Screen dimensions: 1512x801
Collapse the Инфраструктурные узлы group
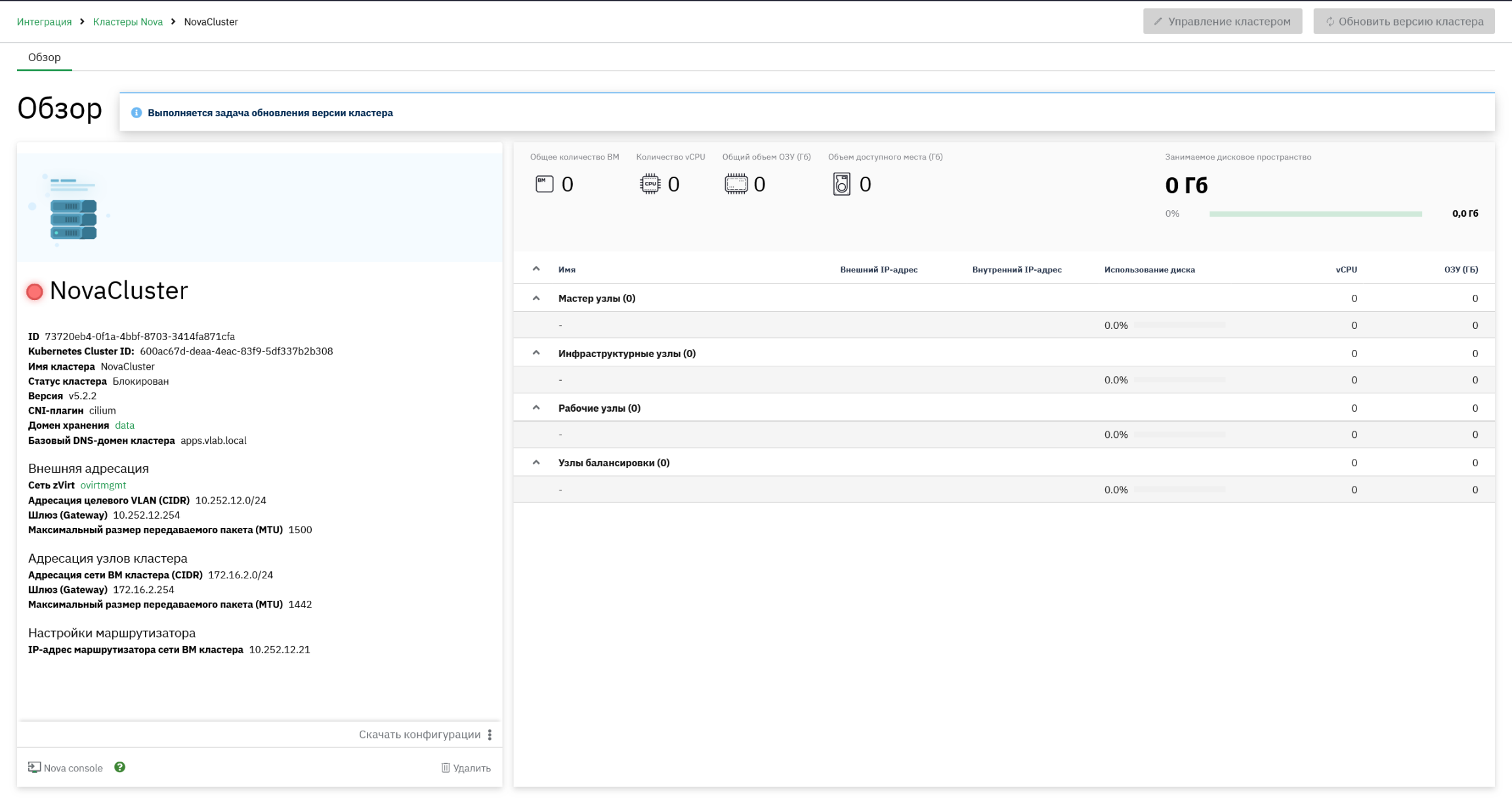click(536, 353)
